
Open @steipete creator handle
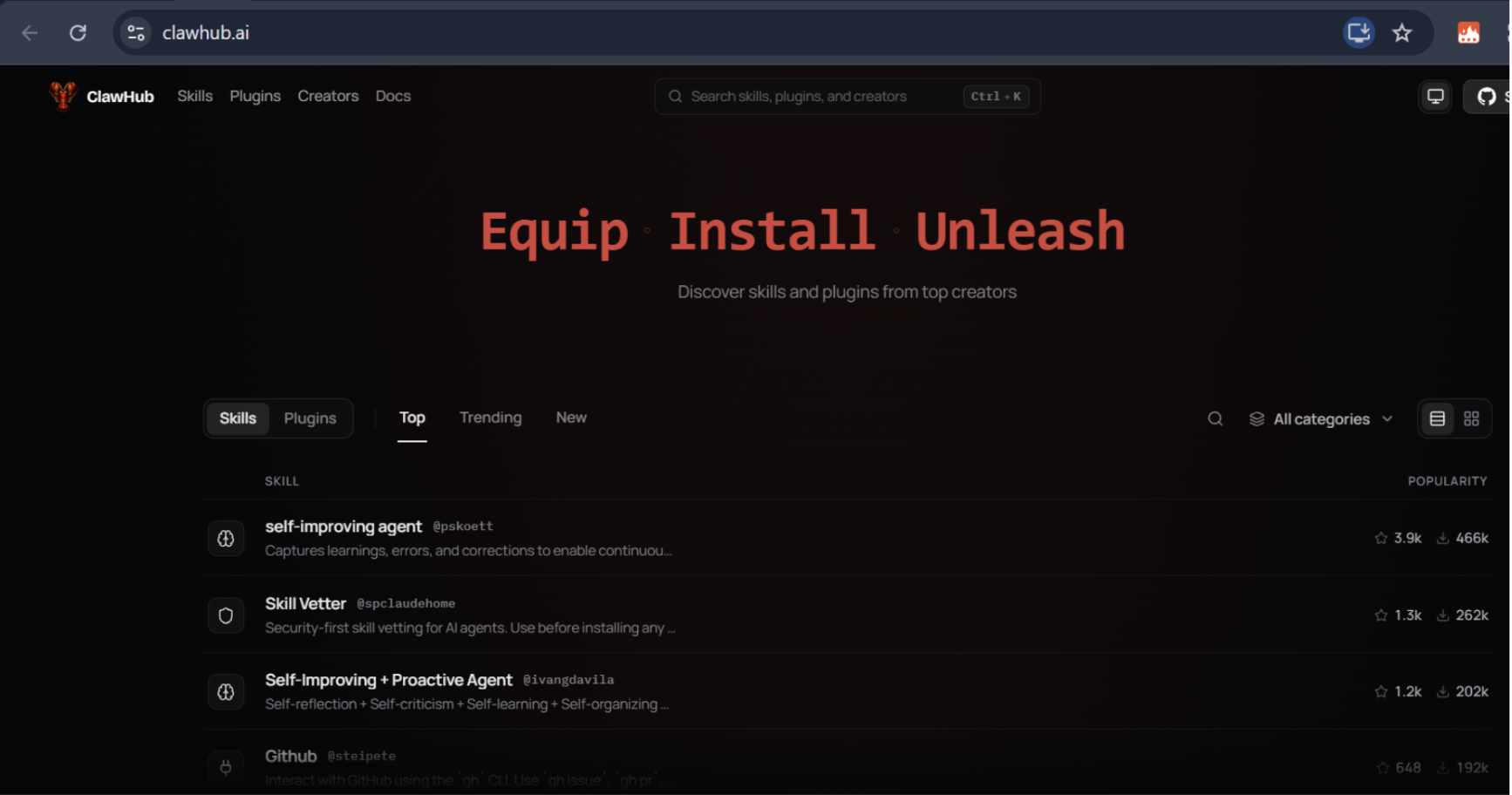click(361, 757)
